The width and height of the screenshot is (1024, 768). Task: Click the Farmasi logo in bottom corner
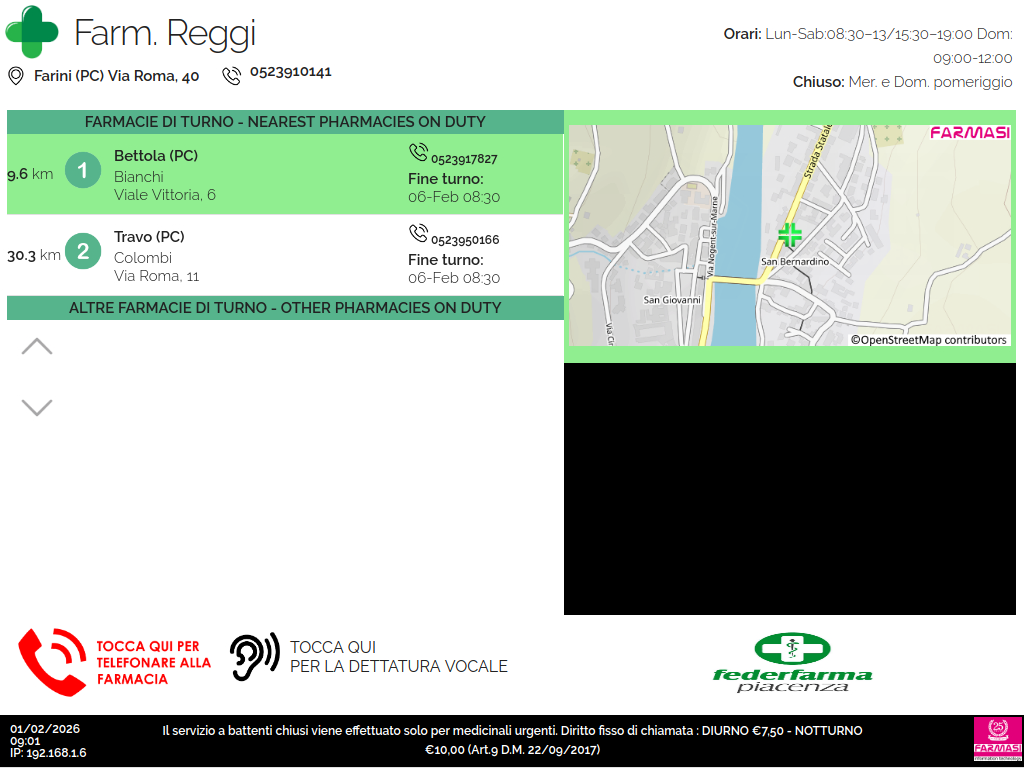[x=997, y=740]
